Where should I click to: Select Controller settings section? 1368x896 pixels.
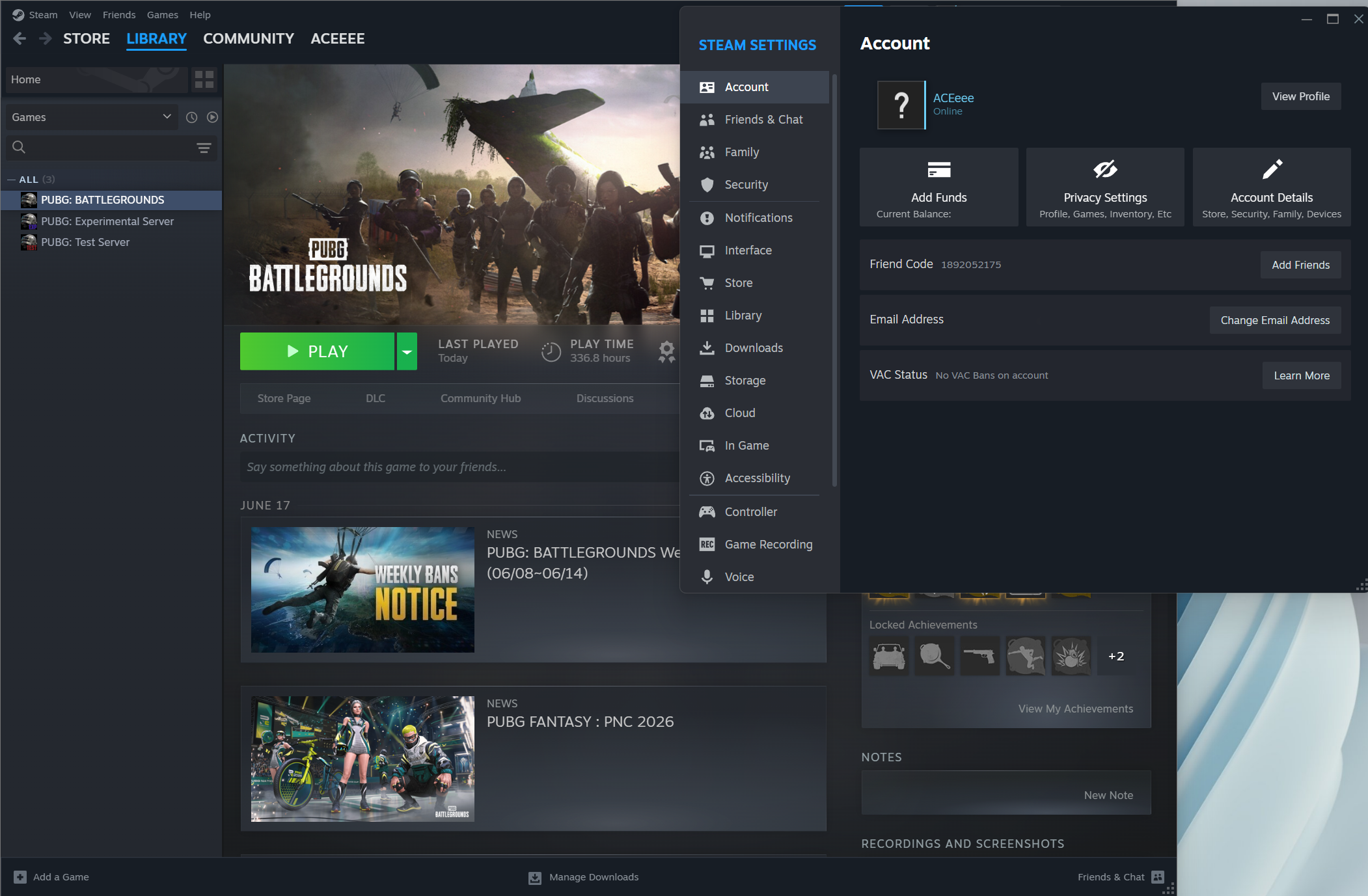pyautogui.click(x=755, y=512)
